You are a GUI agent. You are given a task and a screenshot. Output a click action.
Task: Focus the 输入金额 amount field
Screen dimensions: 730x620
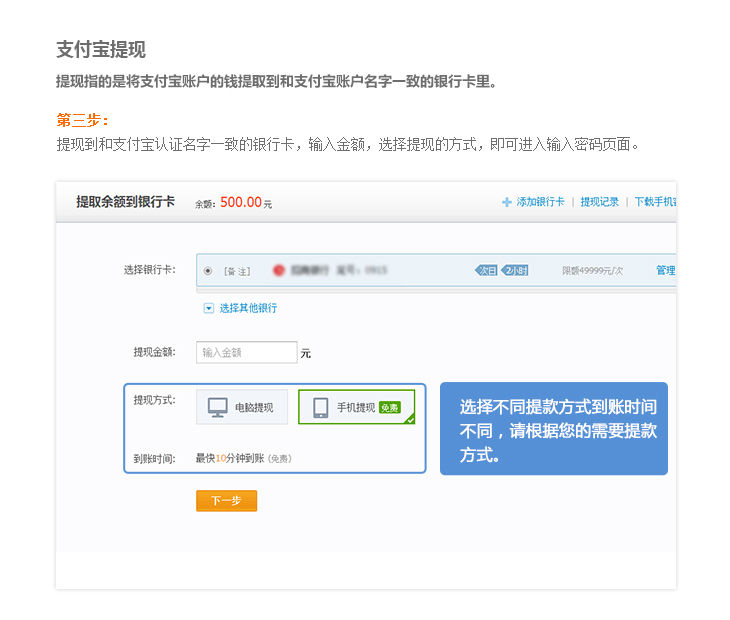[247, 352]
